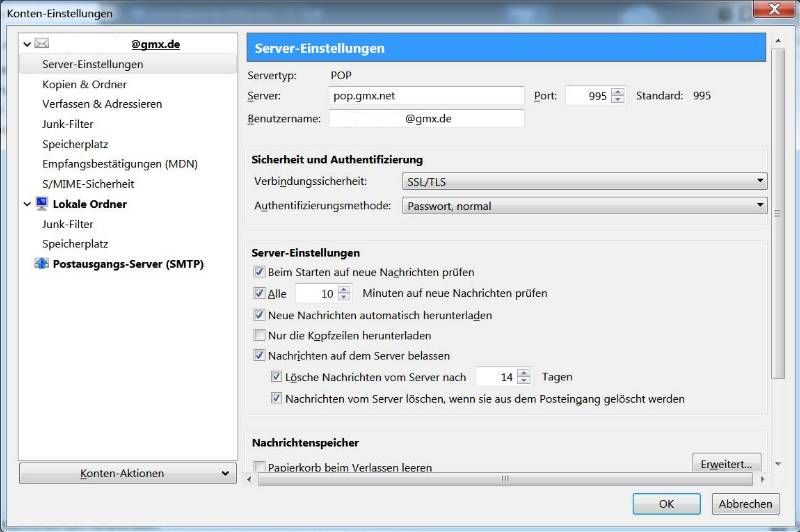Open 'Verfassen & Adressieren' settings
Screen dimensions: 800x532
(102, 104)
